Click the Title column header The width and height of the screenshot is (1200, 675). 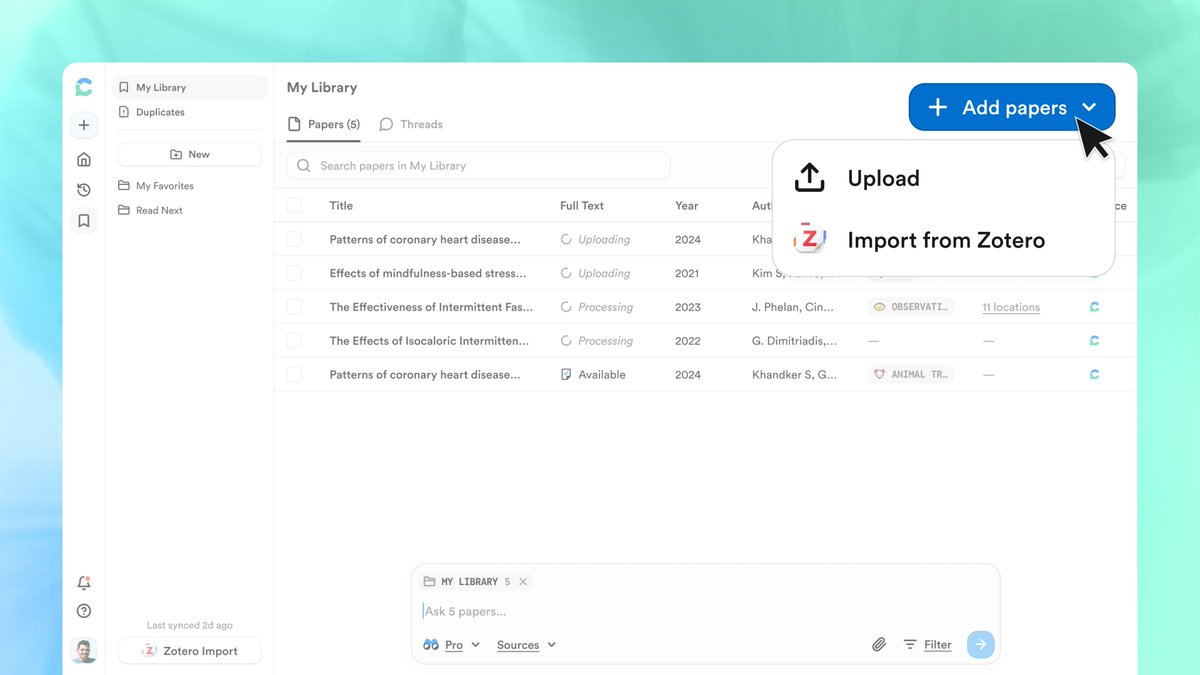pos(341,206)
